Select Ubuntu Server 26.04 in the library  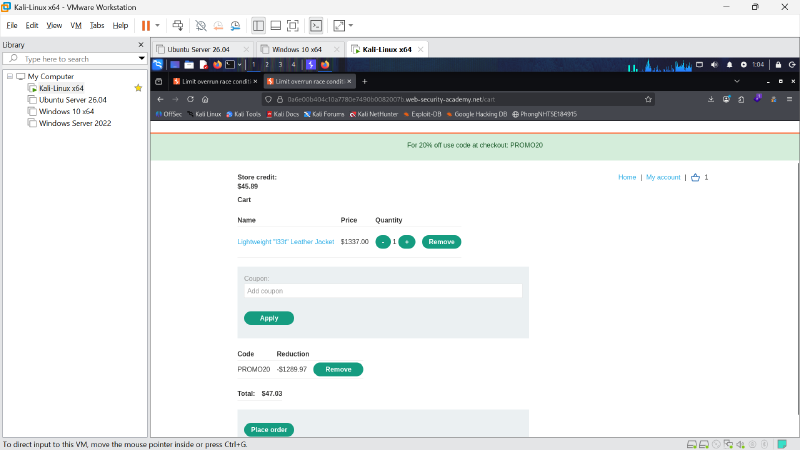72,100
